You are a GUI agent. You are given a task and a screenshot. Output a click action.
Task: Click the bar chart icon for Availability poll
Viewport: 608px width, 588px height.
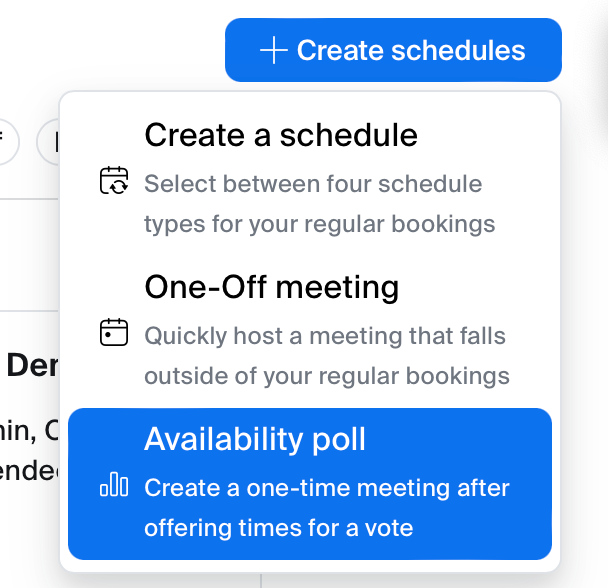(114, 486)
